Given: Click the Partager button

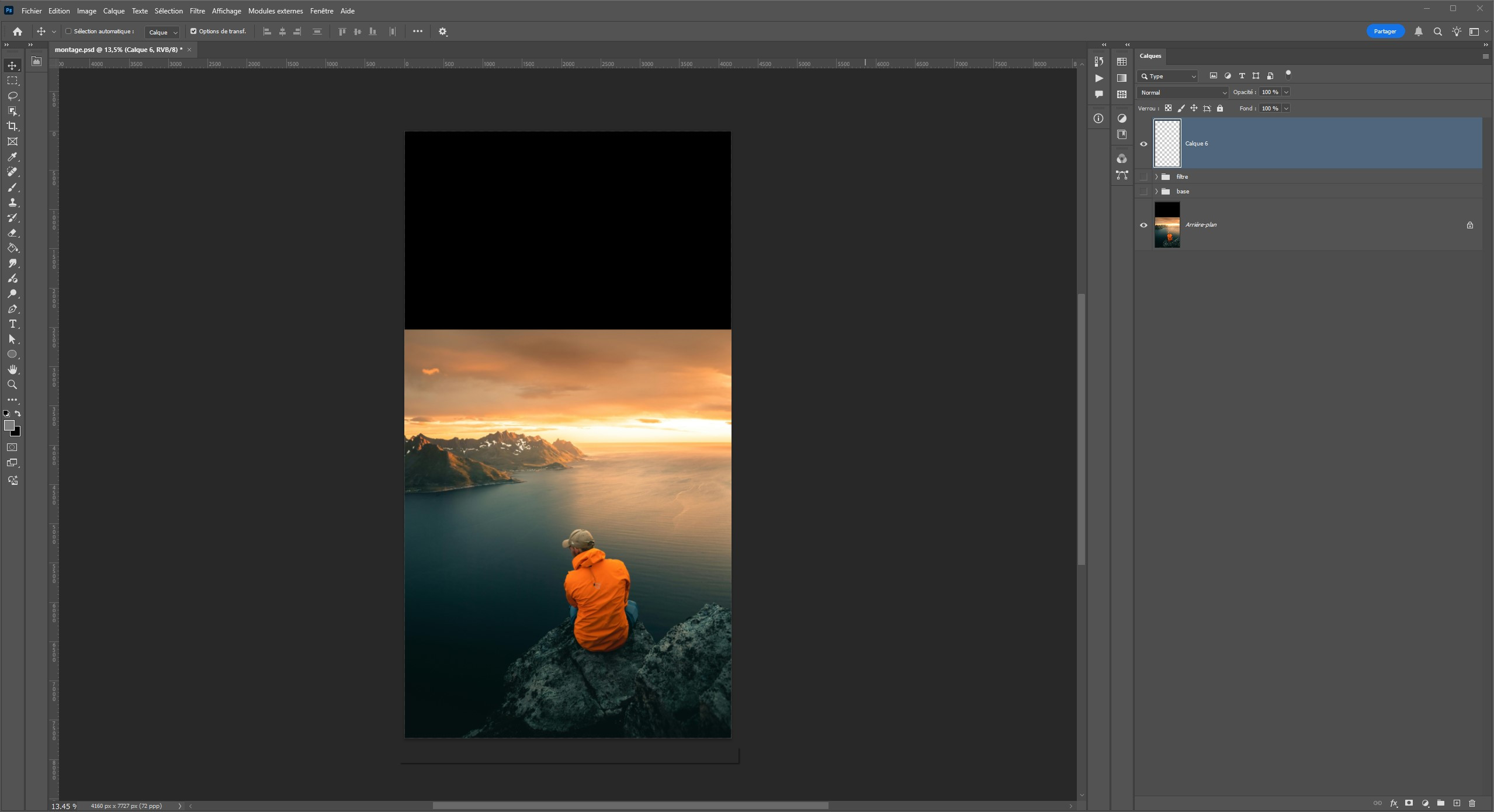Looking at the screenshot, I should pos(1385,32).
